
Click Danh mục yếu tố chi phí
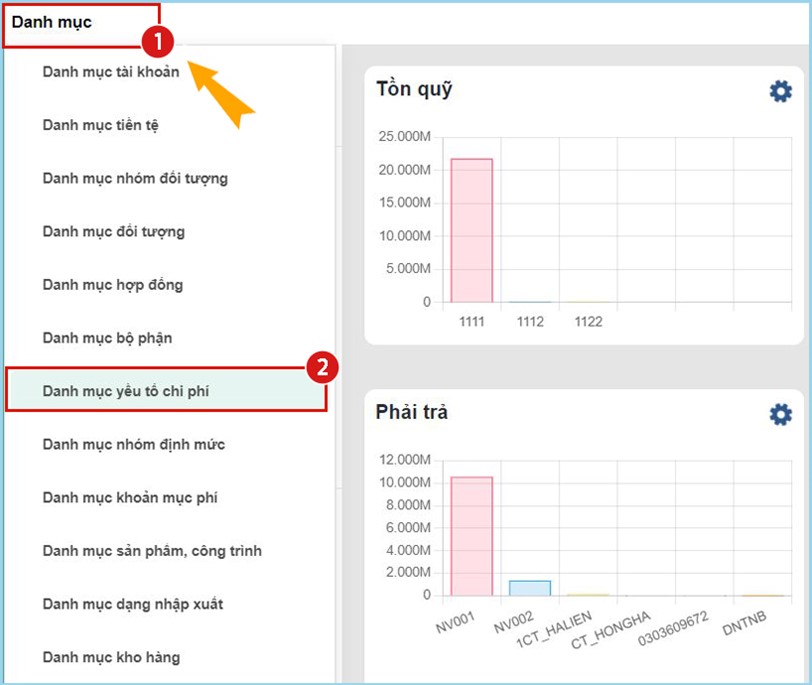(125, 391)
